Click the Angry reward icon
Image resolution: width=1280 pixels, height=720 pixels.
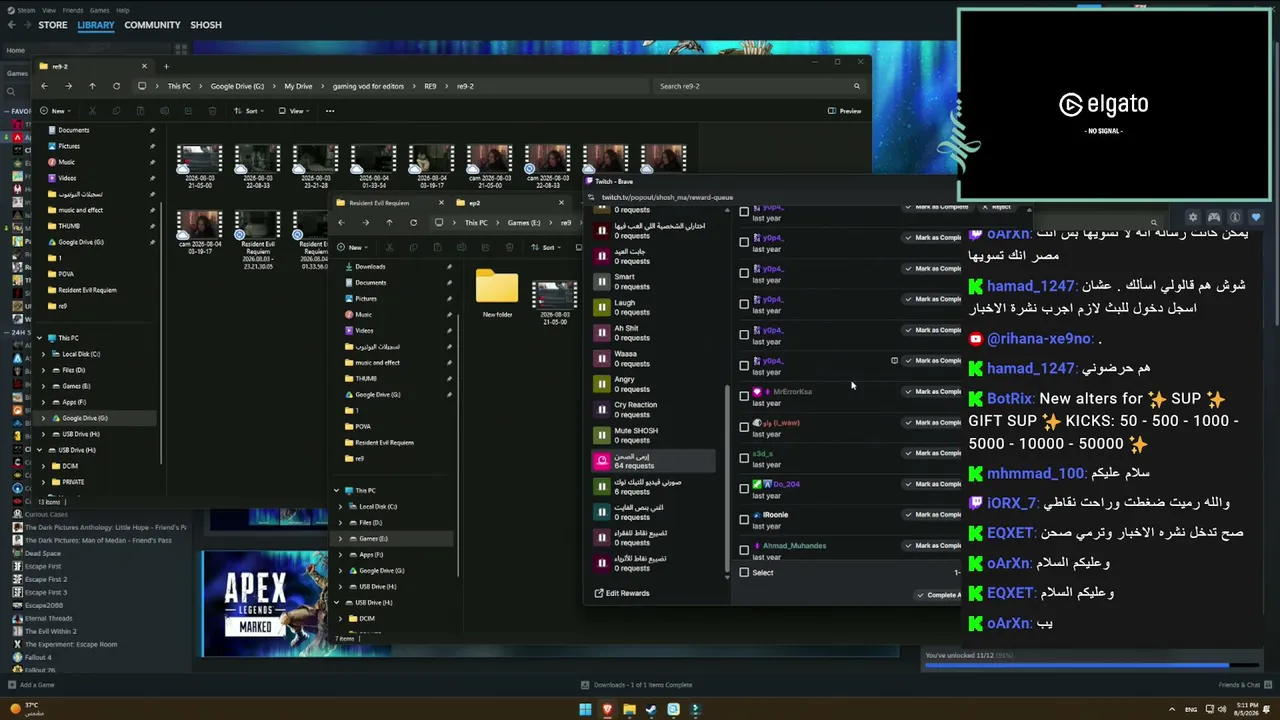[601, 384]
